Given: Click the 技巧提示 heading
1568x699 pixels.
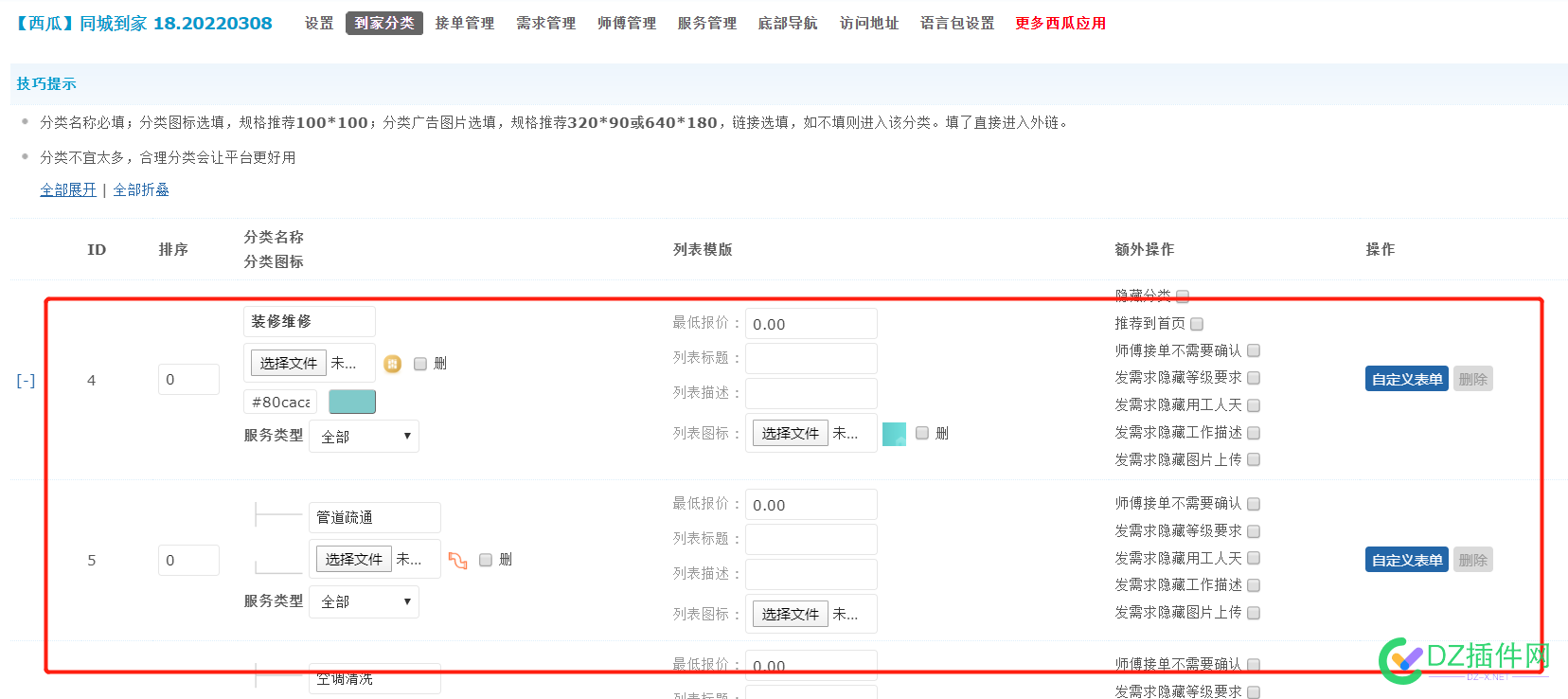Looking at the screenshot, I should click(x=46, y=83).
